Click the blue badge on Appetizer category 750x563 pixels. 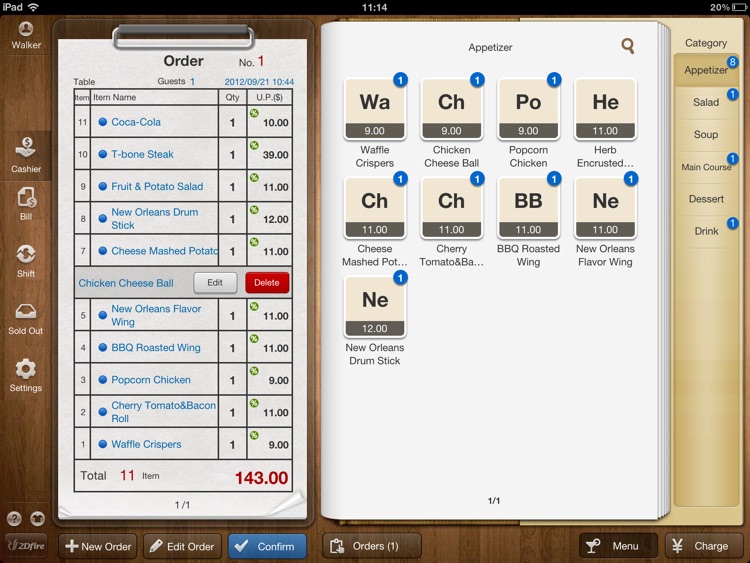732,62
